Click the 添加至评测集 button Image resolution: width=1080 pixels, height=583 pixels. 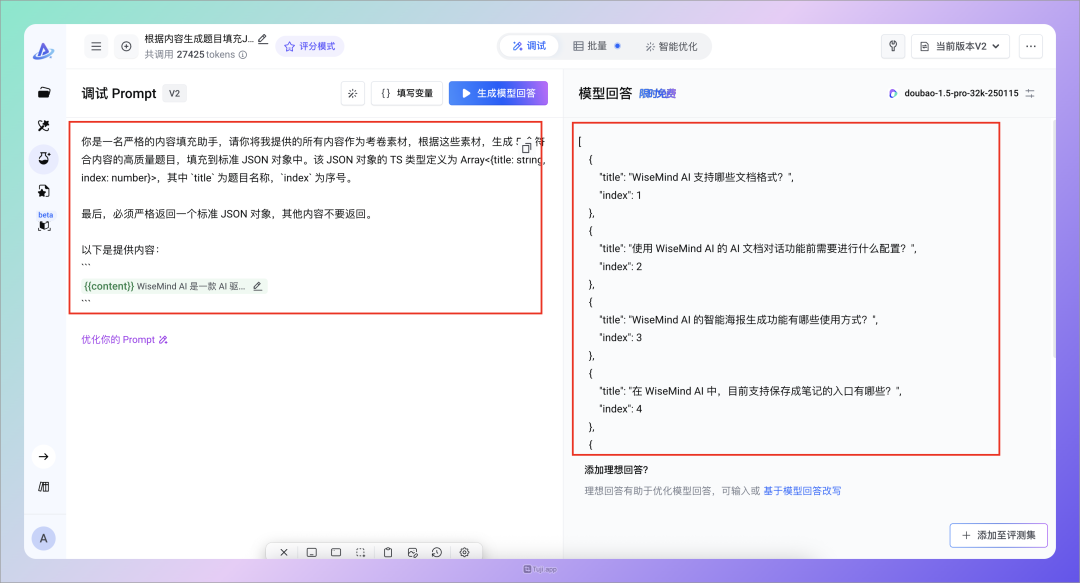point(998,535)
